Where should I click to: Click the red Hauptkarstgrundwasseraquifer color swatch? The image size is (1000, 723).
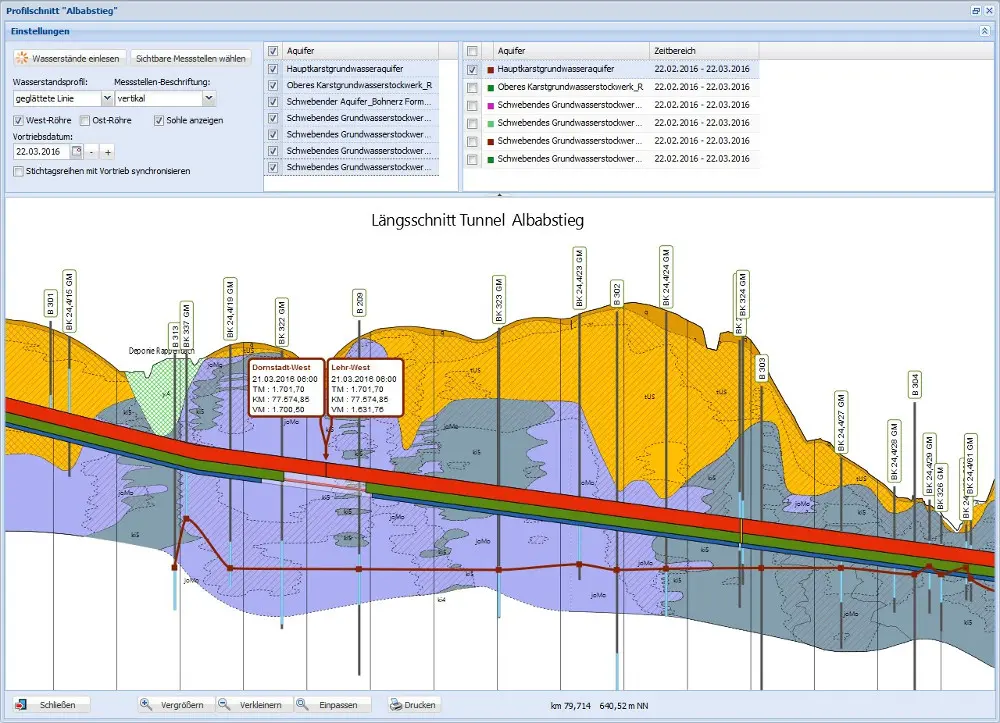(x=490, y=69)
